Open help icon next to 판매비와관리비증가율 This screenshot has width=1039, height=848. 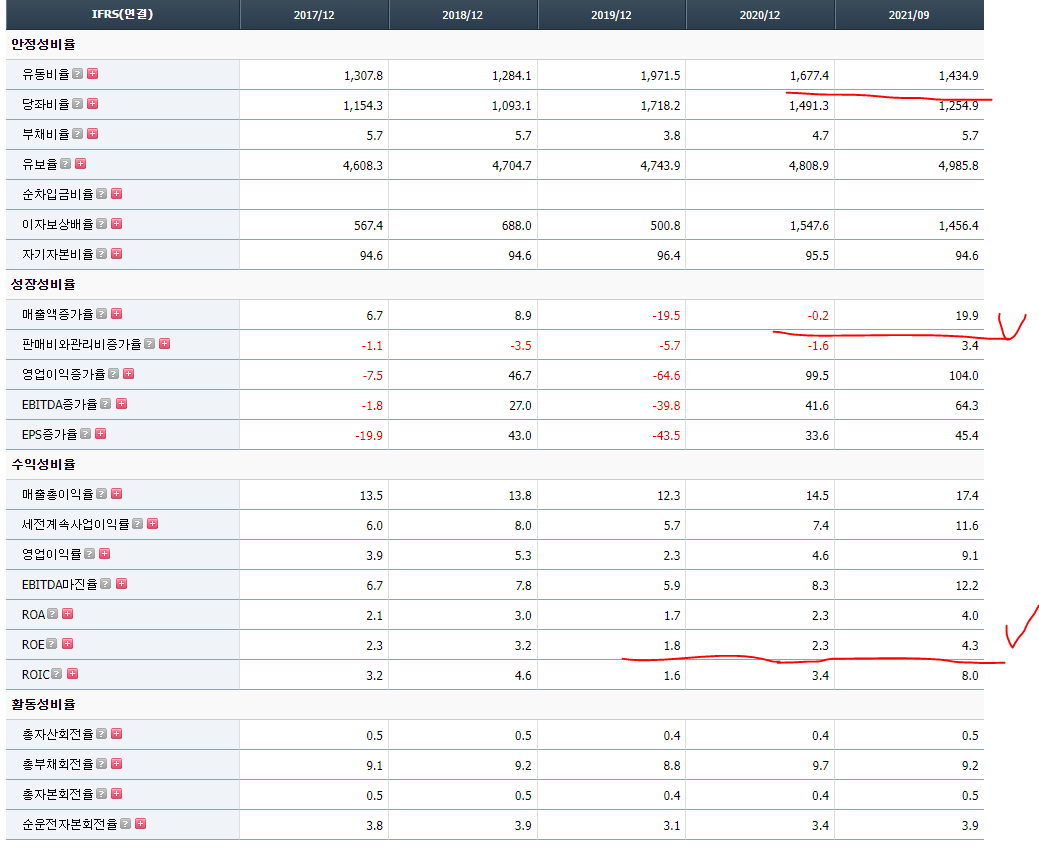pos(150,343)
